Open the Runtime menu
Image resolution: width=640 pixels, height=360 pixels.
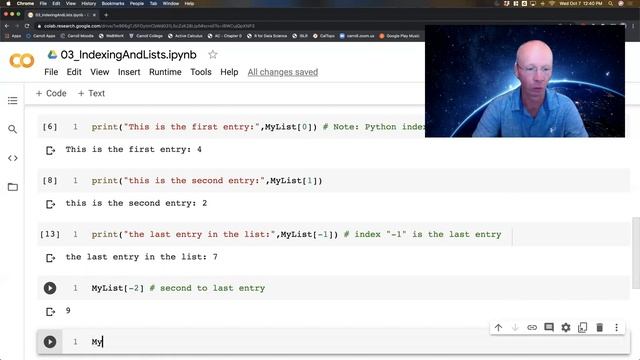click(x=165, y=72)
